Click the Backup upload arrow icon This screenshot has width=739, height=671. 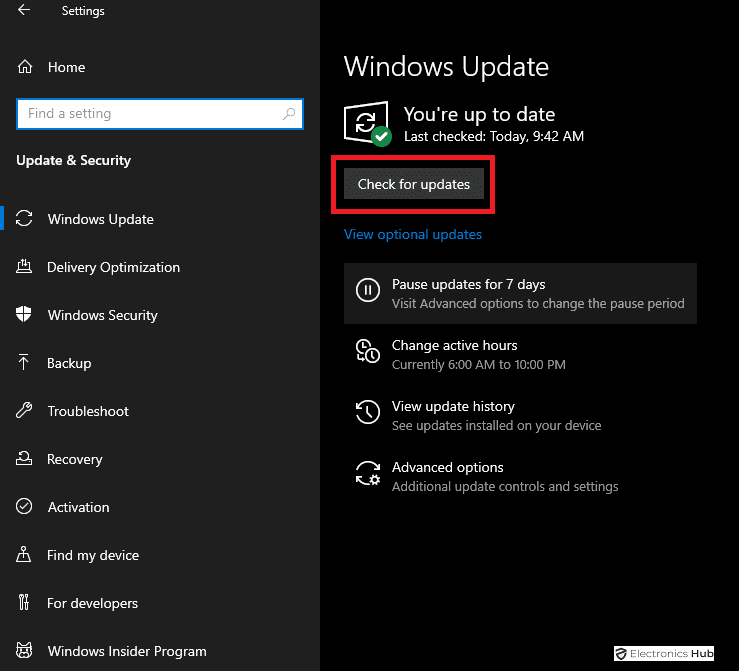click(x=25, y=363)
